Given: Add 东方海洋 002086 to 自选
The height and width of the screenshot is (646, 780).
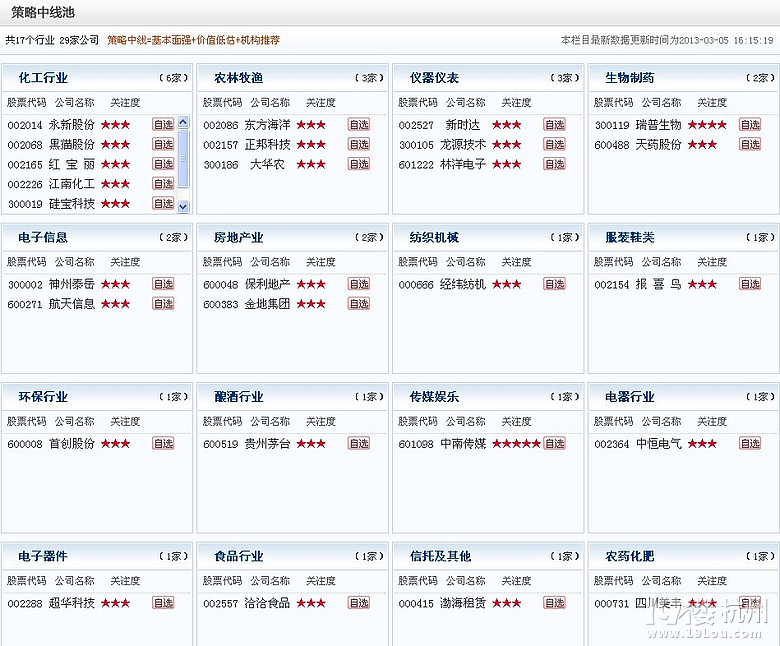Looking at the screenshot, I should pyautogui.click(x=359, y=124).
